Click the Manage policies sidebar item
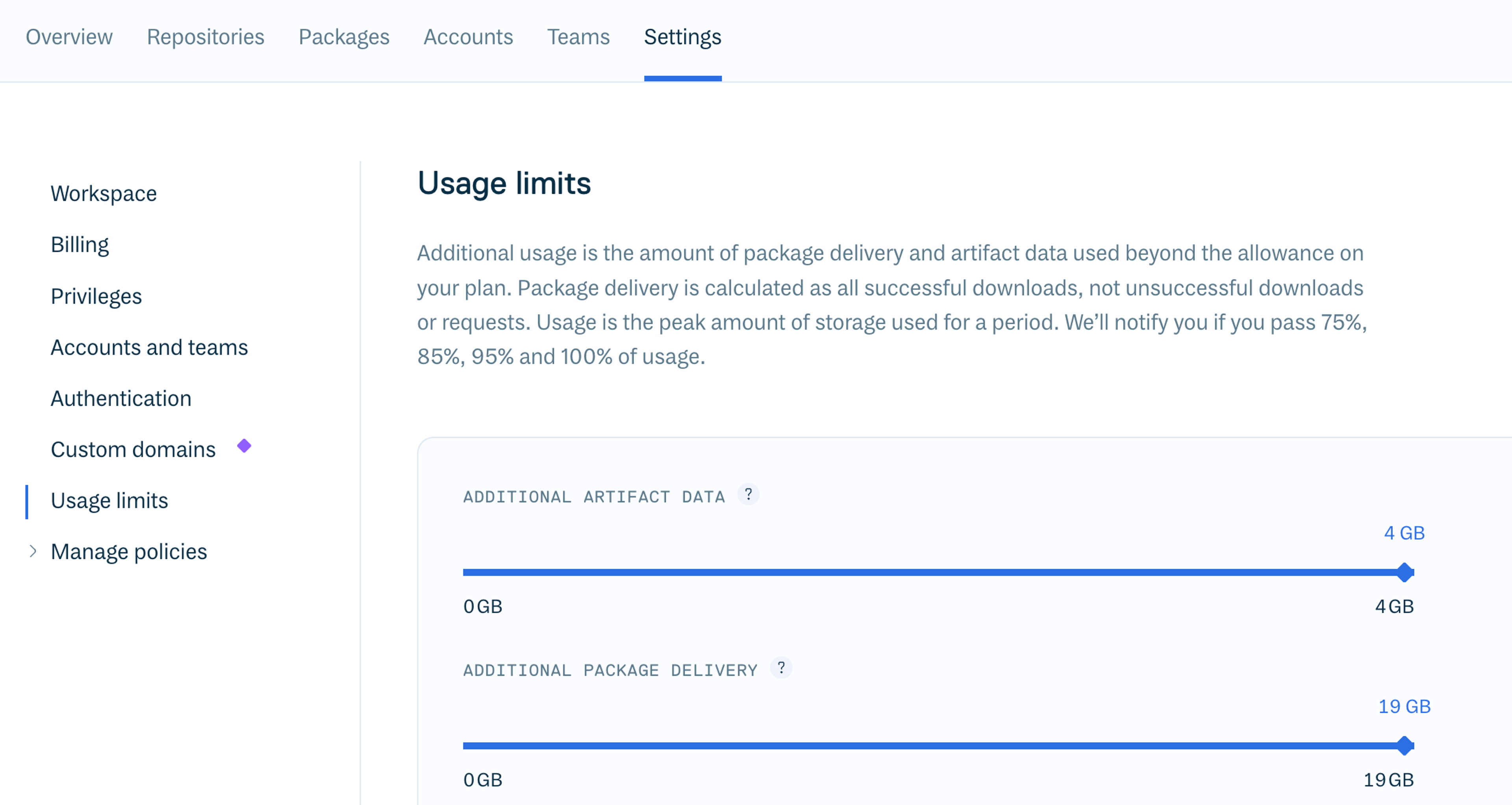This screenshot has width=1512, height=805. coord(129,551)
